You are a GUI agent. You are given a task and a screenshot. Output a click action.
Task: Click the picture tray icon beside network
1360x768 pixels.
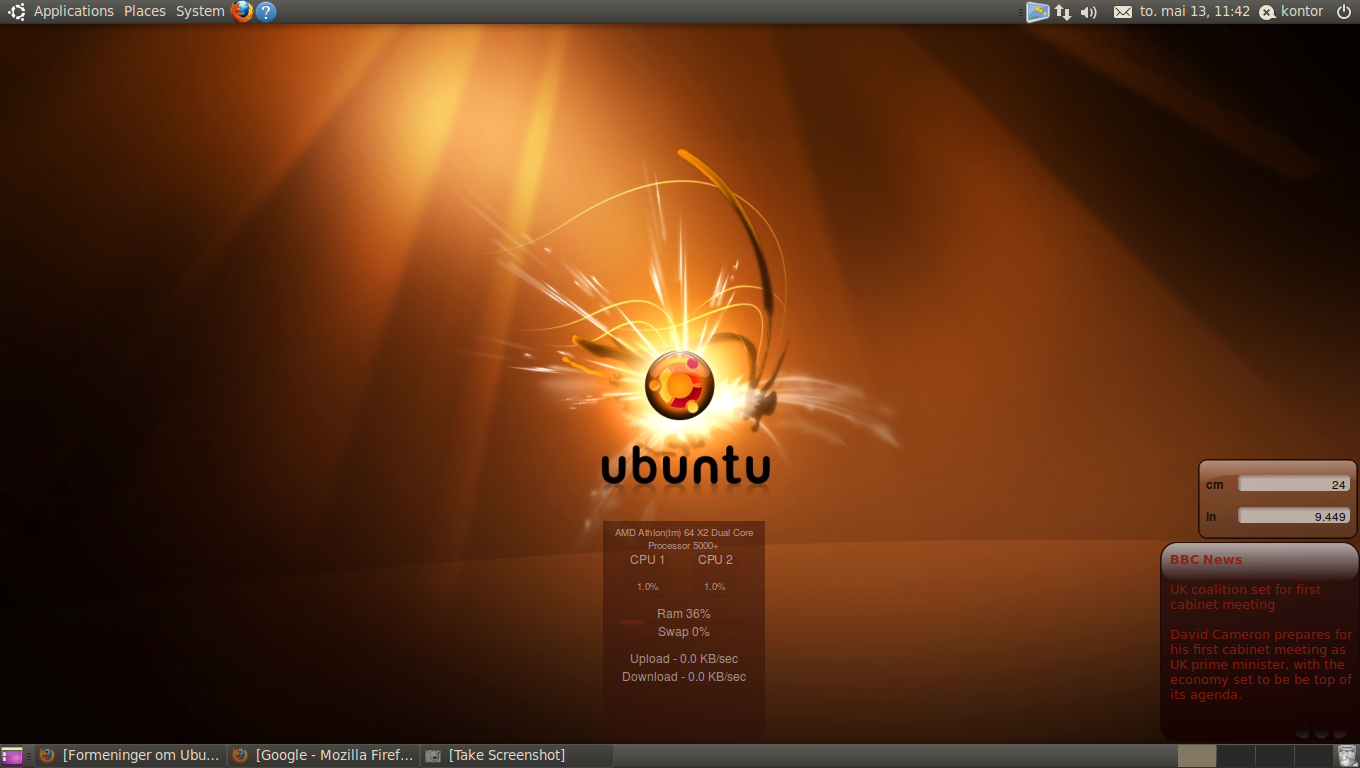point(1038,12)
